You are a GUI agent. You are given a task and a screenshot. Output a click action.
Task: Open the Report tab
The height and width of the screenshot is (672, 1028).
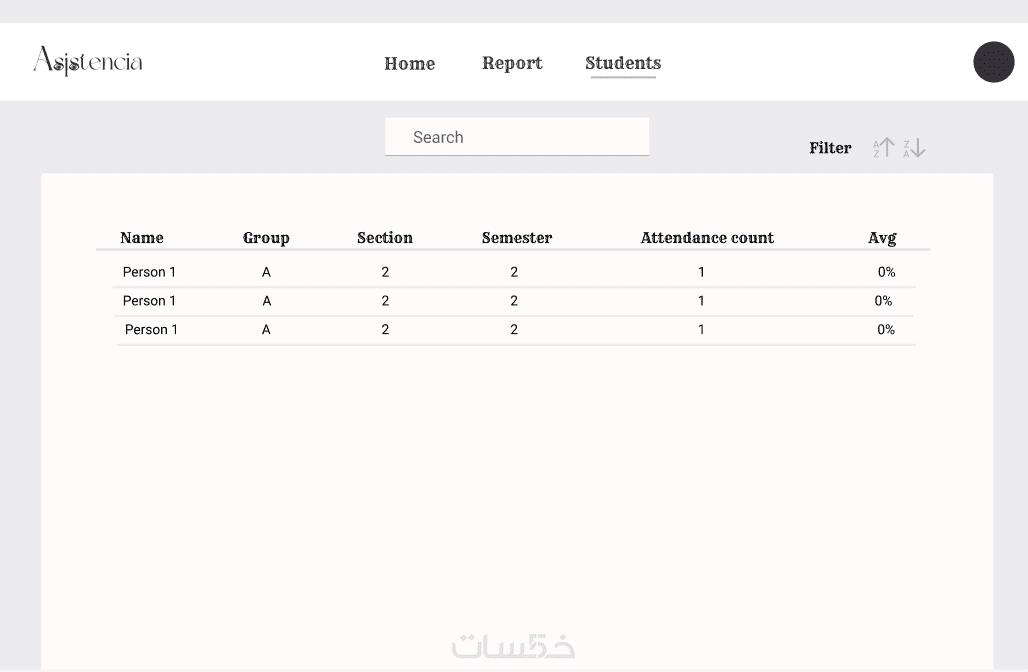click(512, 63)
